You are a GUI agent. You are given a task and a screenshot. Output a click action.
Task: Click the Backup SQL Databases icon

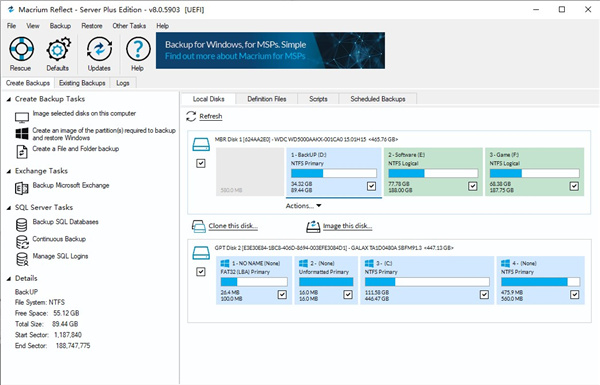21,225
